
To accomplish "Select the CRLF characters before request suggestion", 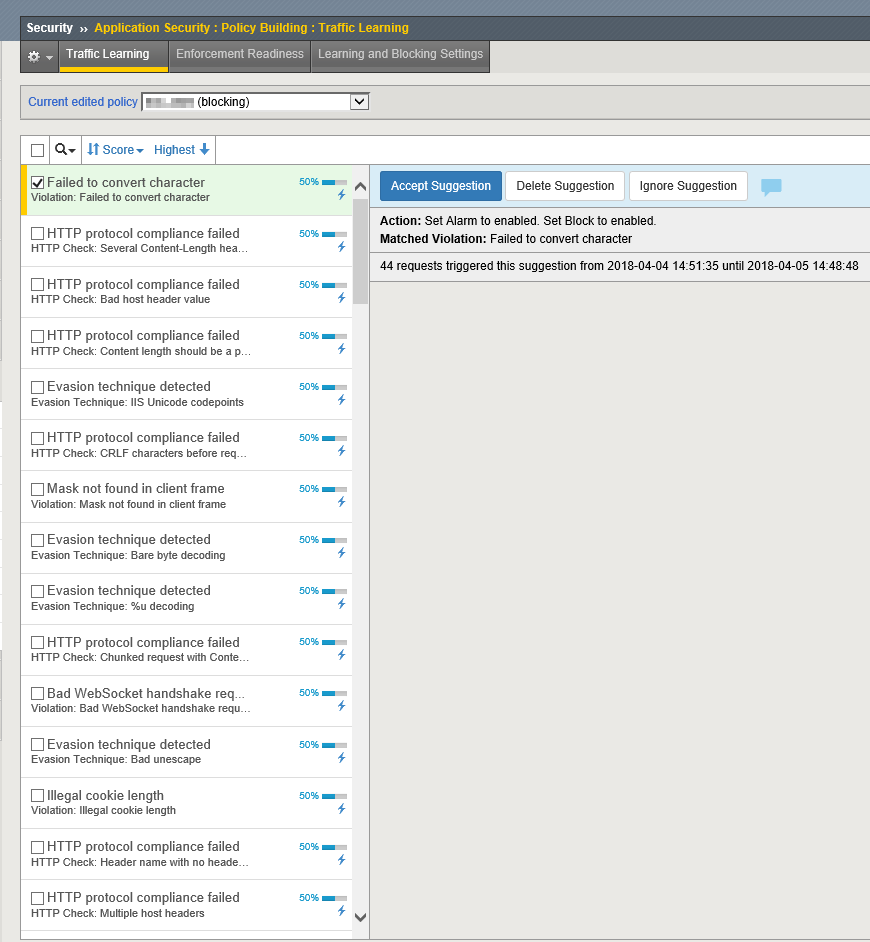I will 186,445.
